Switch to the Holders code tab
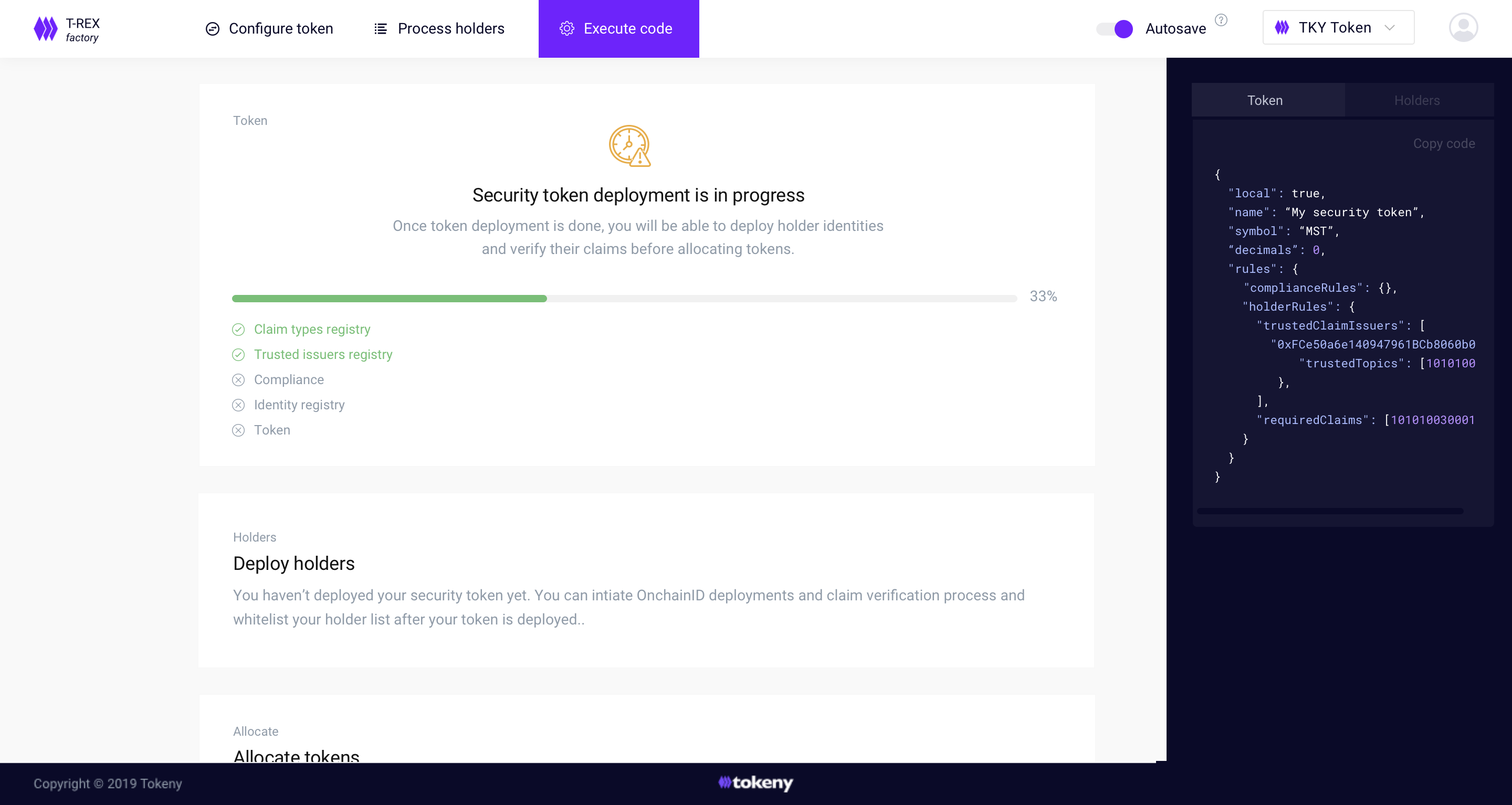 1417,100
